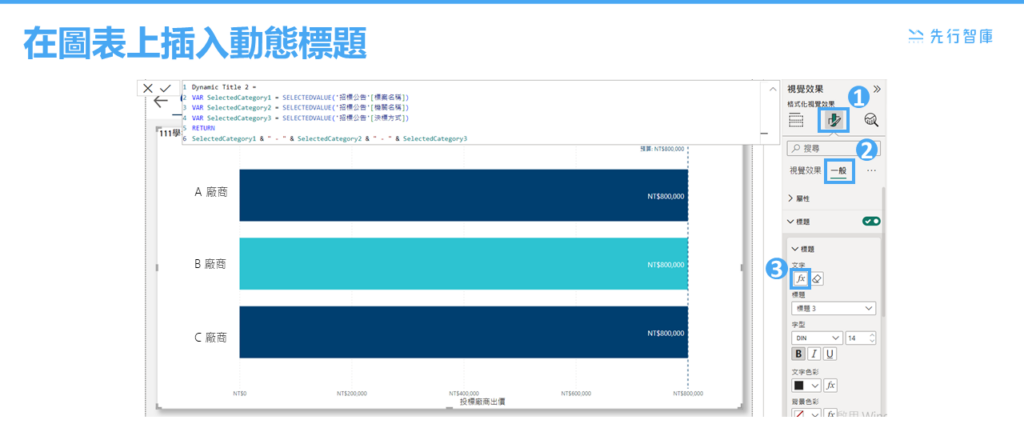Click the back arrow on the report canvas

pyautogui.click(x=161, y=102)
